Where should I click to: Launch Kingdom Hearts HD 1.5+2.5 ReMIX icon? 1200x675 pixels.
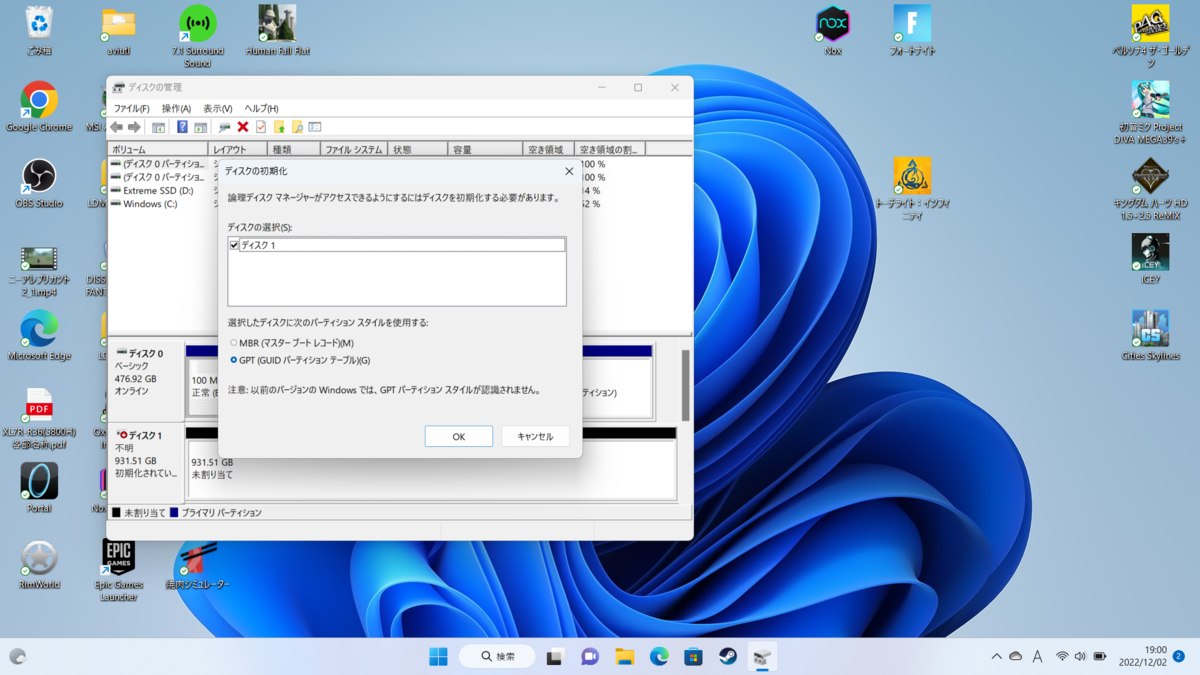click(x=1150, y=189)
